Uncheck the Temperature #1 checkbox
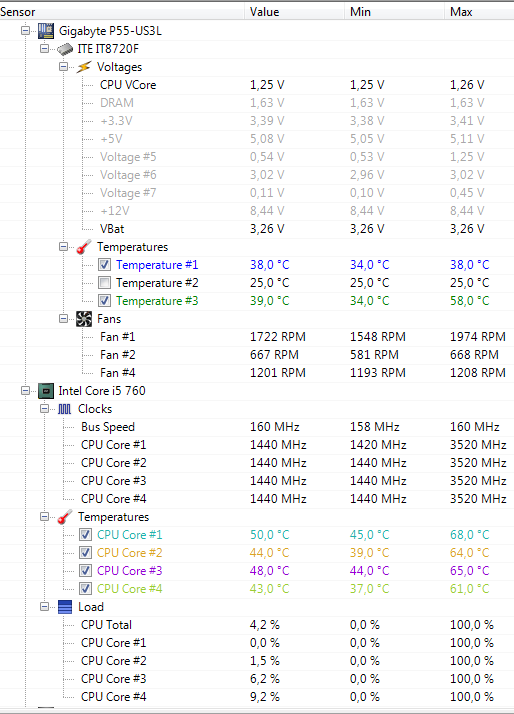514x714 pixels. (104, 265)
